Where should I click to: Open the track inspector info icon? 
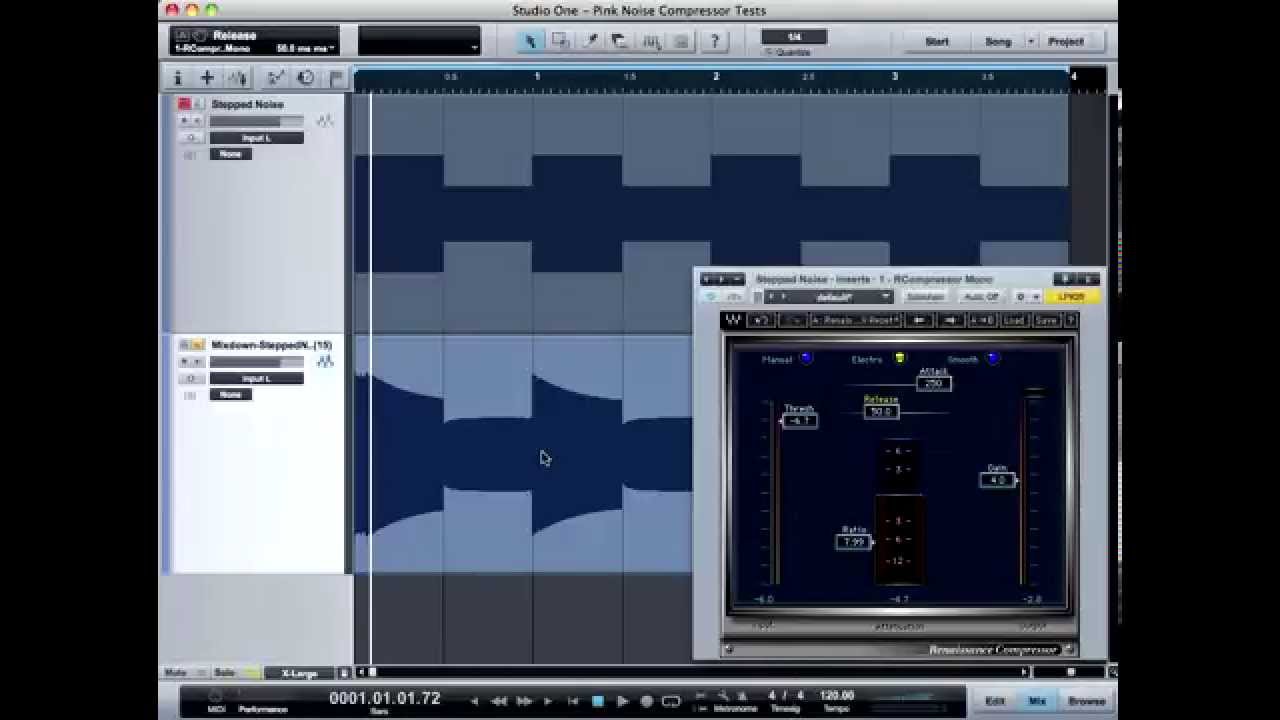point(178,78)
